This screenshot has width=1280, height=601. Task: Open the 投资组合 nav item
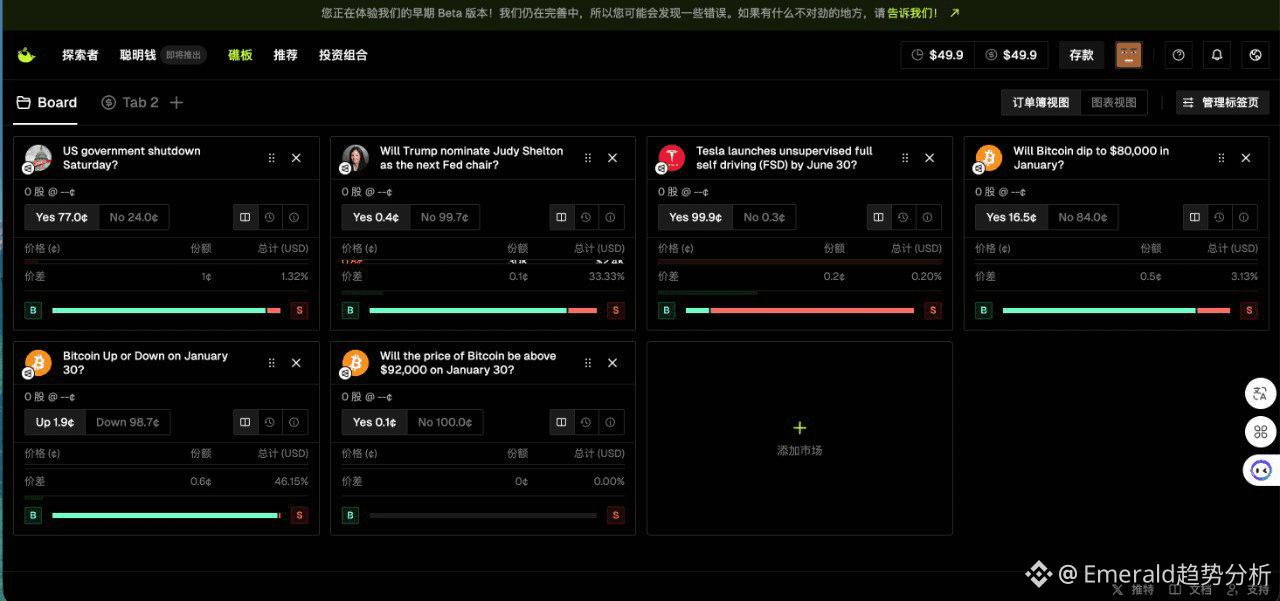[x=343, y=55]
